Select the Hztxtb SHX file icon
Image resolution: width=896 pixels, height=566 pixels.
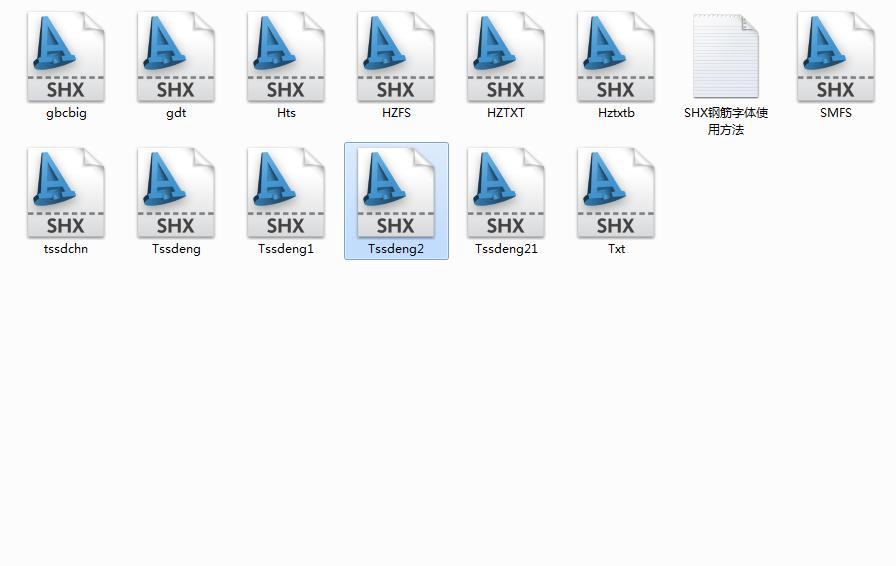(616, 57)
